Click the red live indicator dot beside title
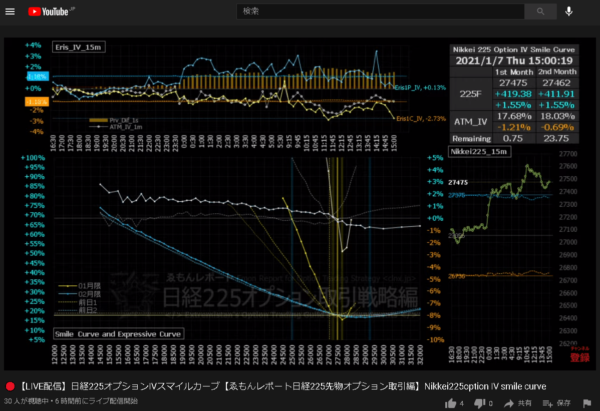 tap(10, 386)
